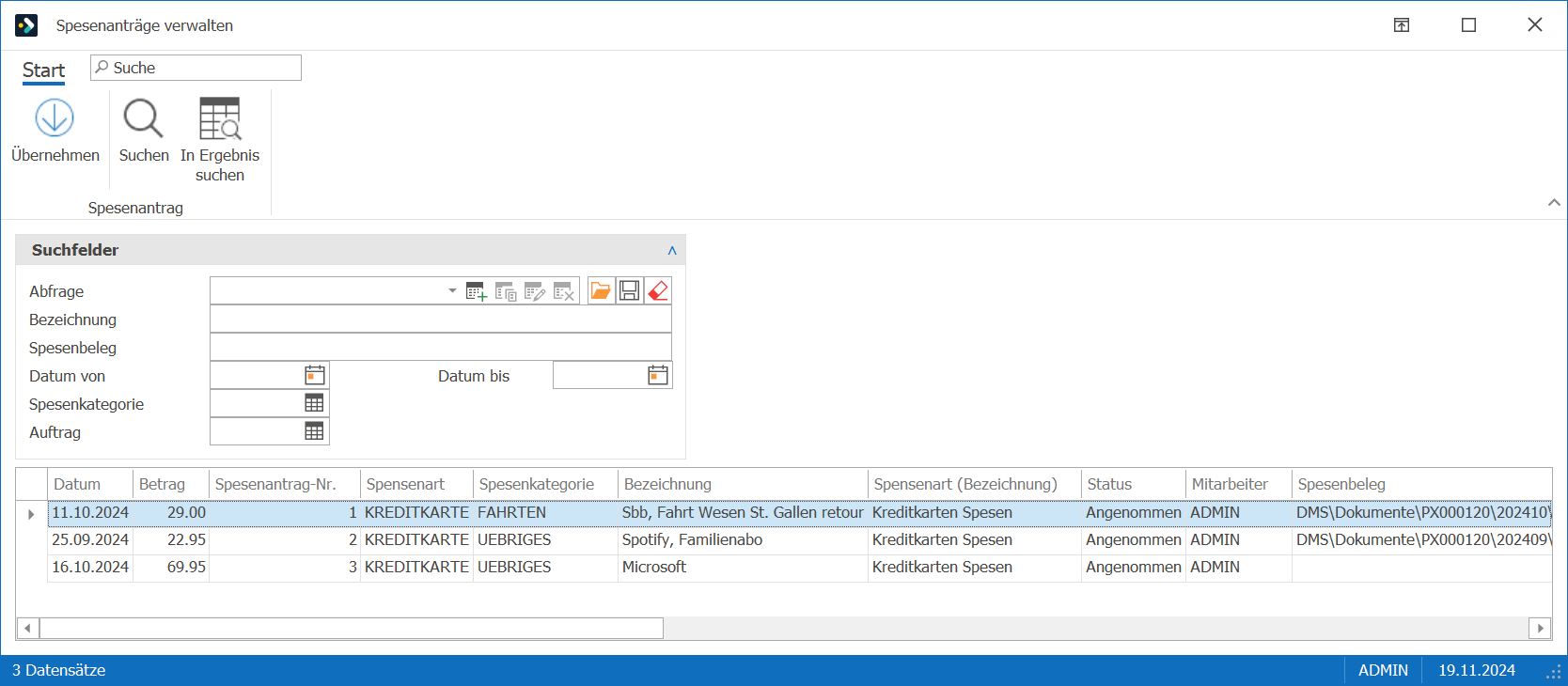Add a new query with the table-plus icon
This screenshot has height=686, width=1568.
click(477, 291)
